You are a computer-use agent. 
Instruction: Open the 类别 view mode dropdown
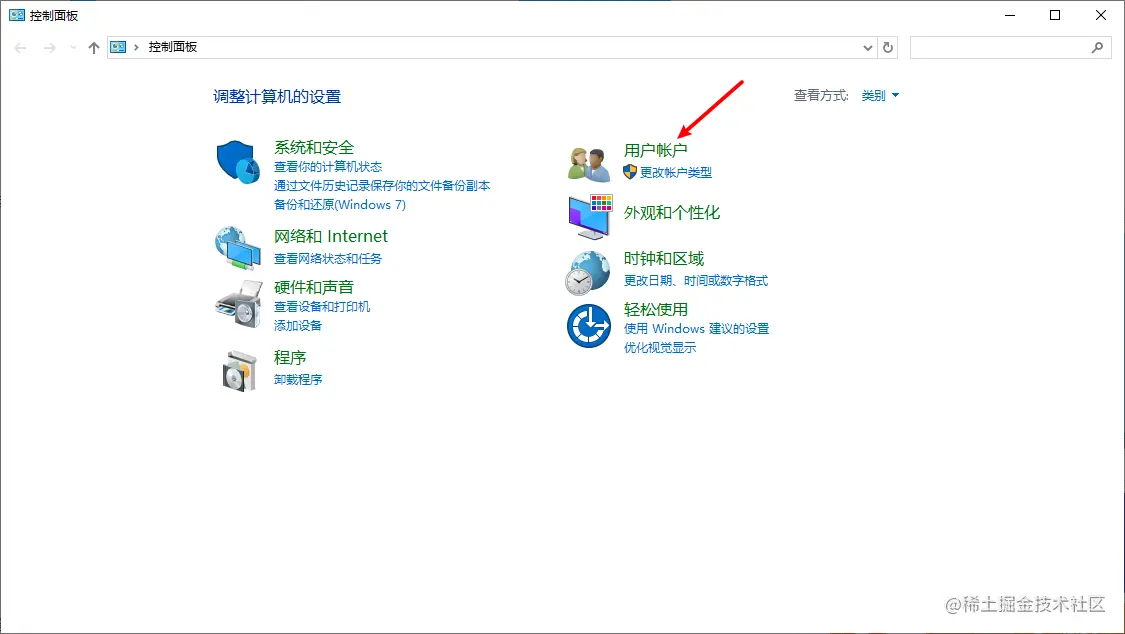[x=880, y=95]
